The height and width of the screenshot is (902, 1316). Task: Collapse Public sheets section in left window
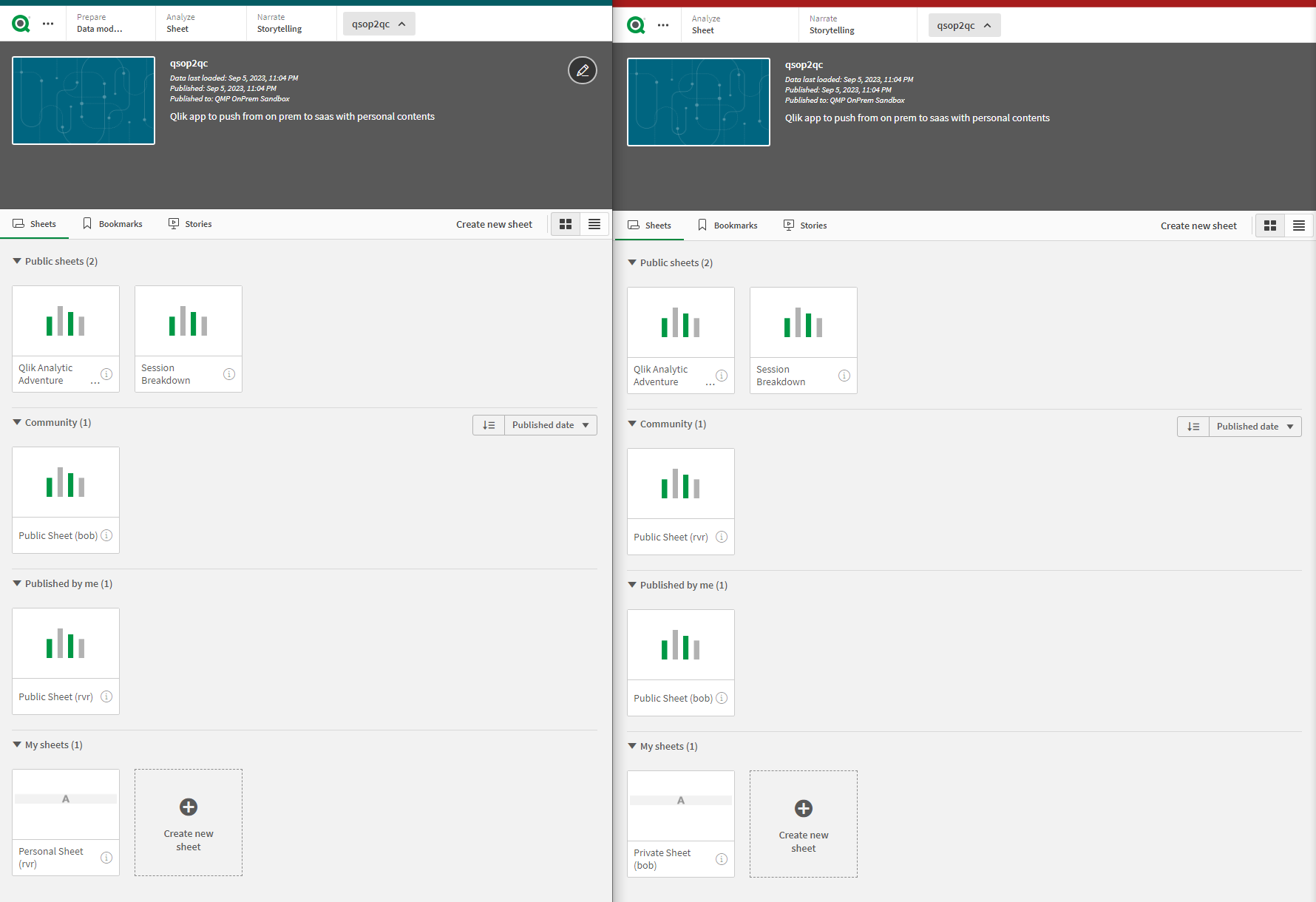pyautogui.click(x=17, y=261)
